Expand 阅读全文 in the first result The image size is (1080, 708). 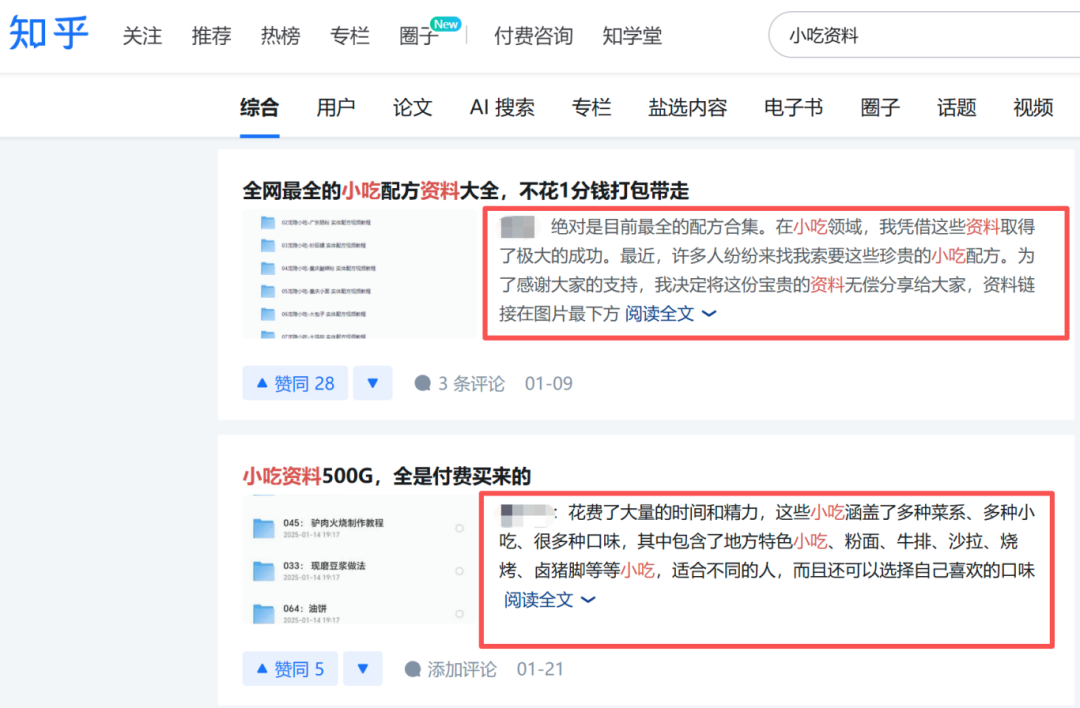[x=670, y=313]
